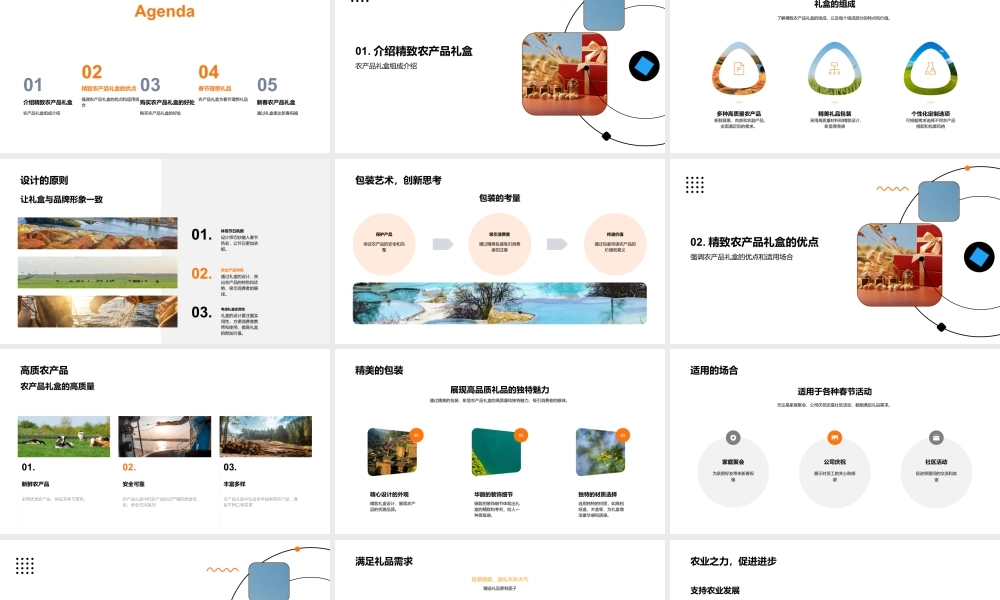Click the 吸引消费者 circle
The height and width of the screenshot is (600, 1000).
(499, 244)
